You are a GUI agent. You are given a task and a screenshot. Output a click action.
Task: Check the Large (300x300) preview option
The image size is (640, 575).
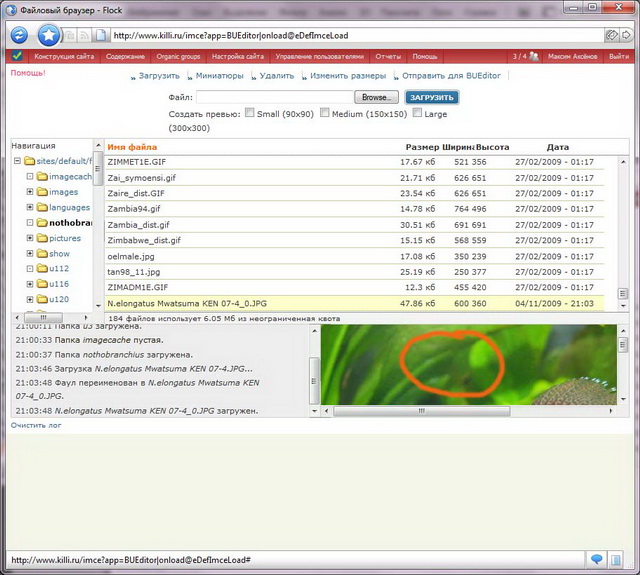(417, 113)
